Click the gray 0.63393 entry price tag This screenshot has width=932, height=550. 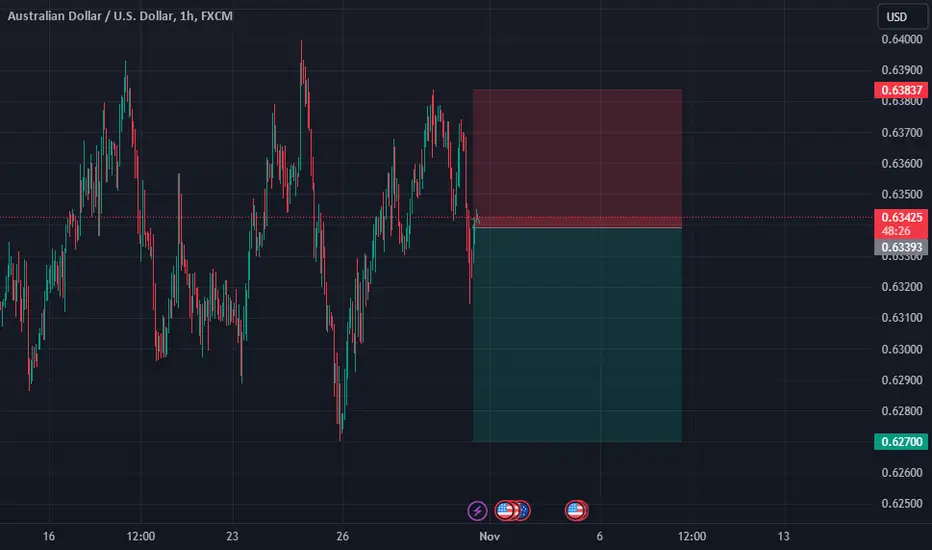(901, 247)
